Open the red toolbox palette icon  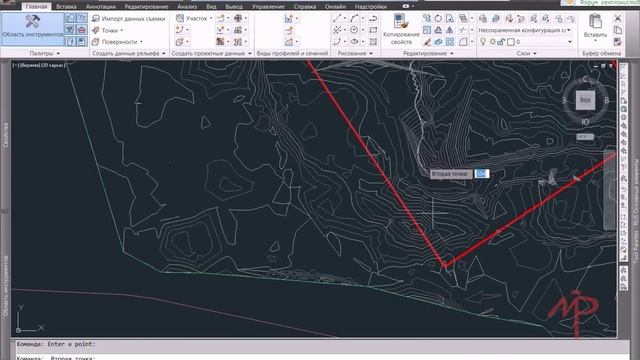(x=82, y=30)
